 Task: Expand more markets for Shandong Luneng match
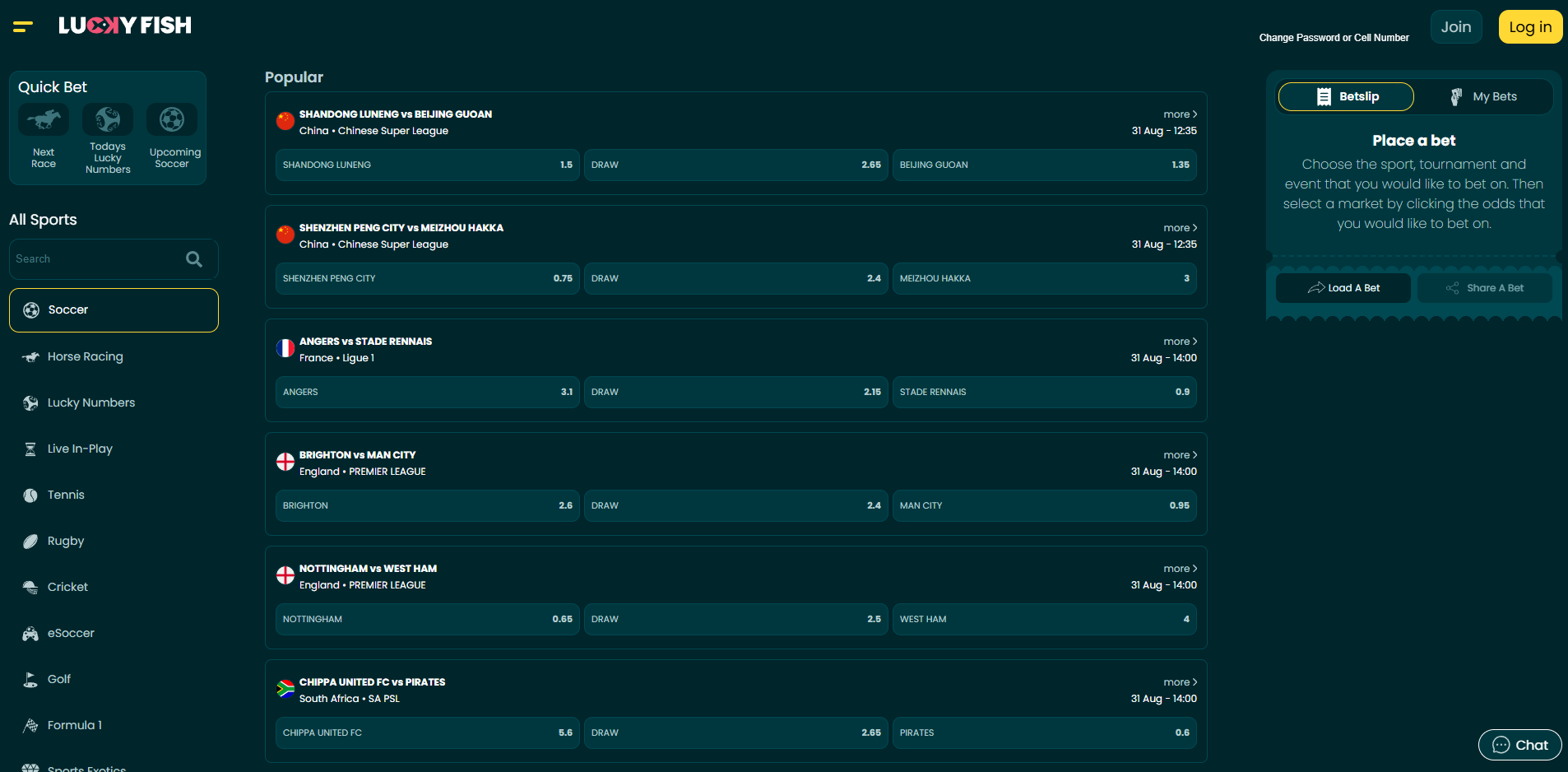[x=1181, y=114]
